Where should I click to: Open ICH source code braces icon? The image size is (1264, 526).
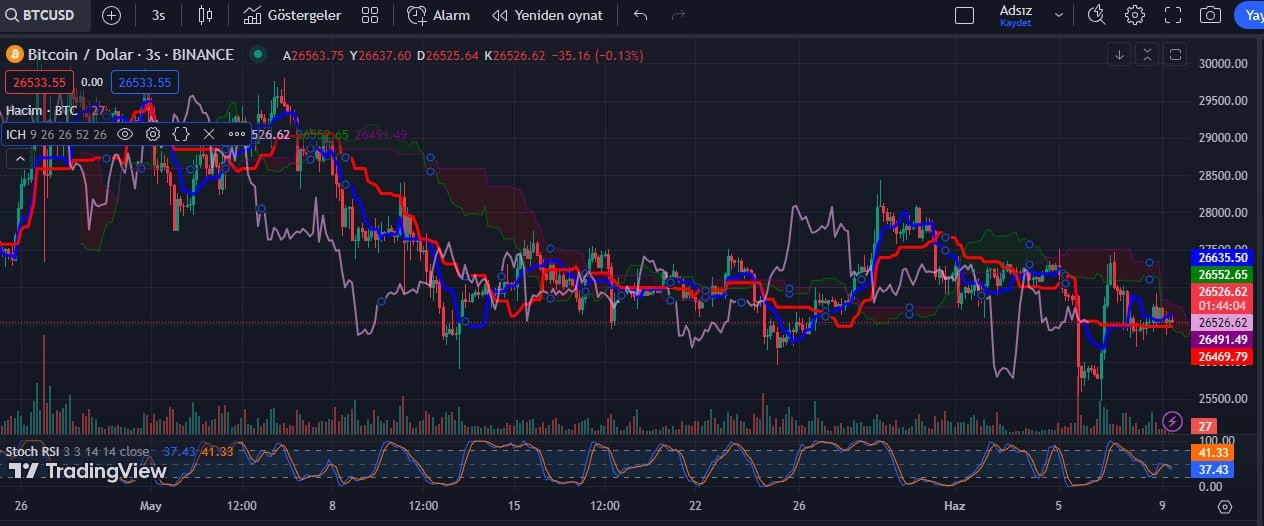point(181,133)
